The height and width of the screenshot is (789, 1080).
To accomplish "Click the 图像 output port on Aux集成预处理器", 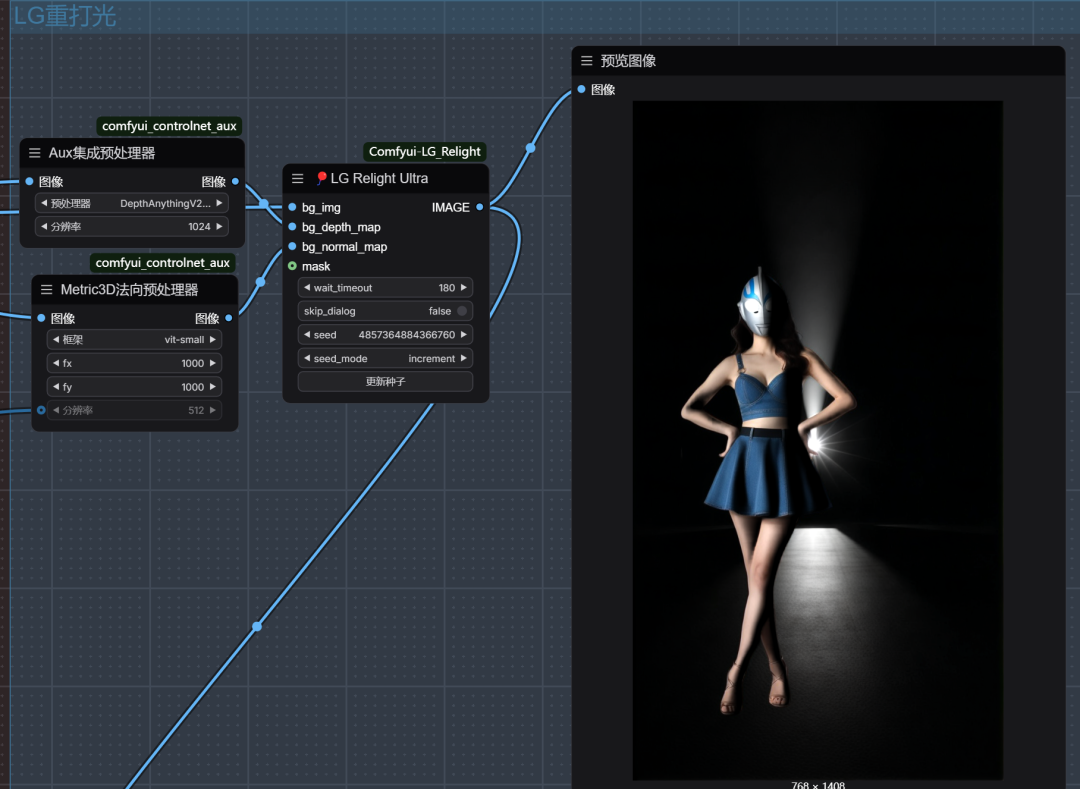I will (x=235, y=182).
